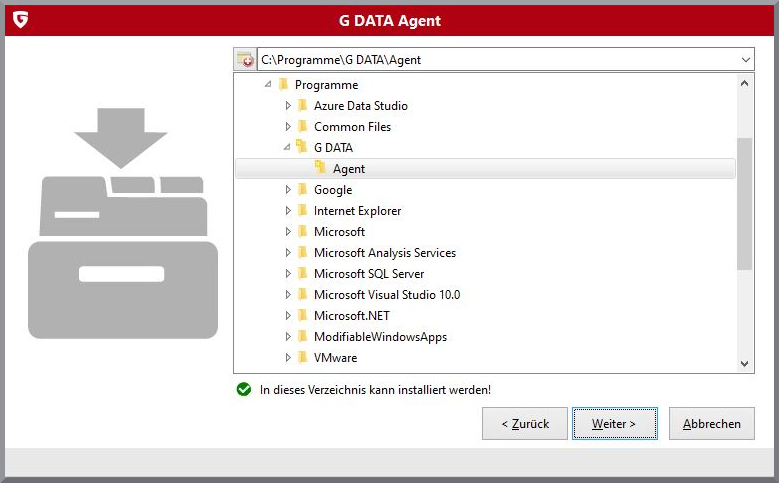Select Microsoft Analysis Services label
This screenshot has height=483, width=779.
pyautogui.click(x=385, y=253)
